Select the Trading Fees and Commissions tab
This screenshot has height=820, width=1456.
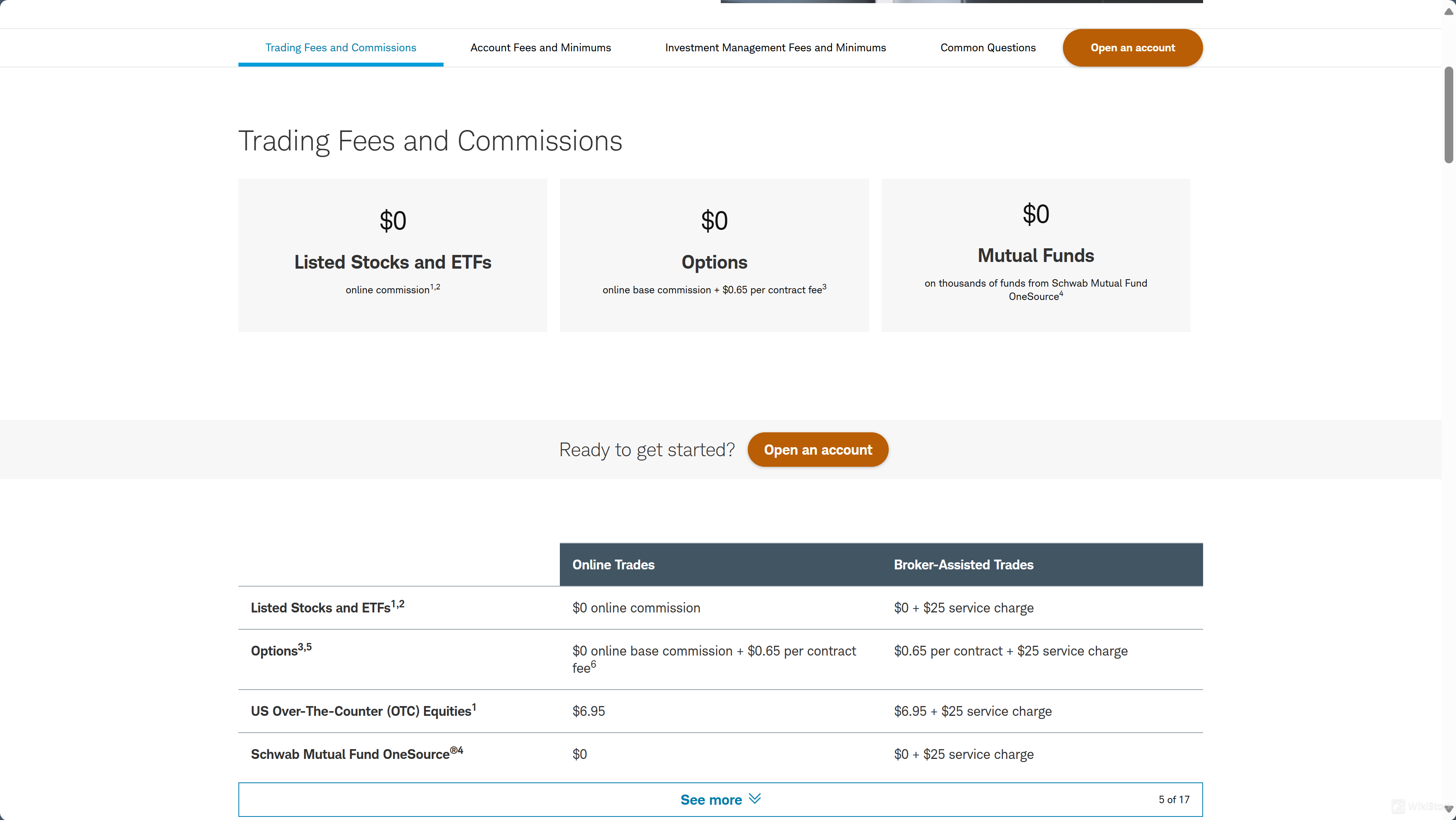341,47
